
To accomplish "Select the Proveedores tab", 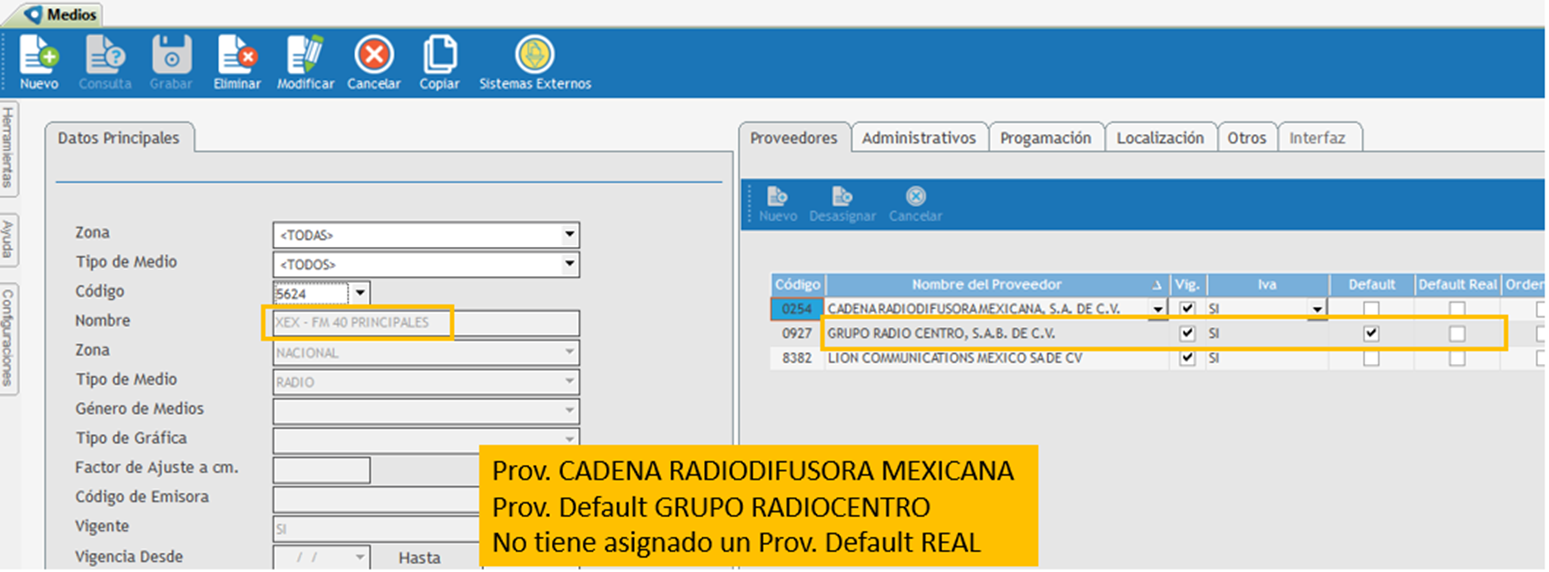I will [794, 138].
